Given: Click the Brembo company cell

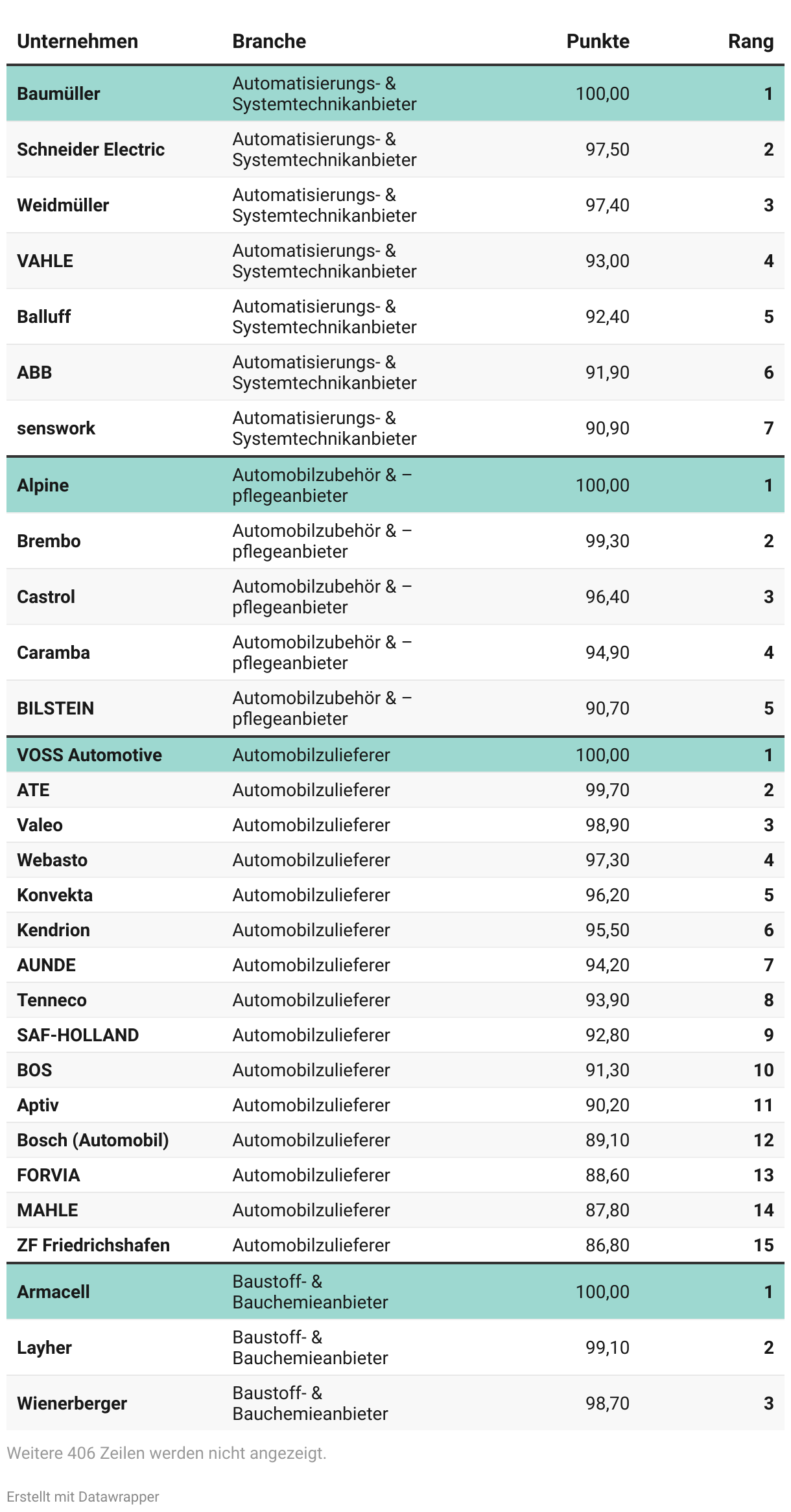Looking at the screenshot, I should point(49,541).
